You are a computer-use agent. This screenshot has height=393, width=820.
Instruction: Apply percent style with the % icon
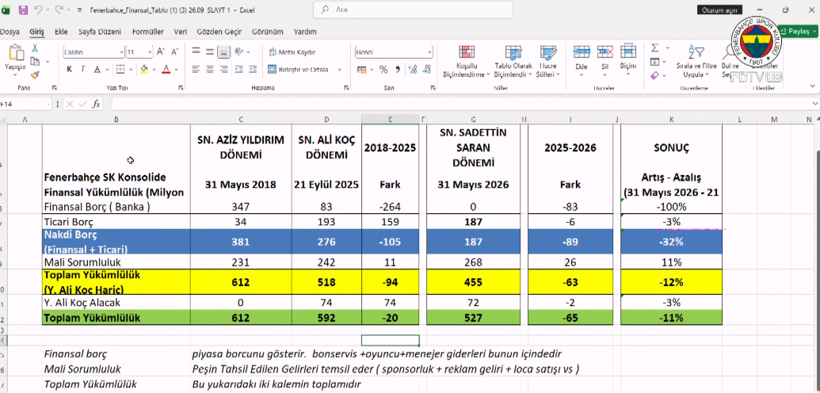click(383, 70)
